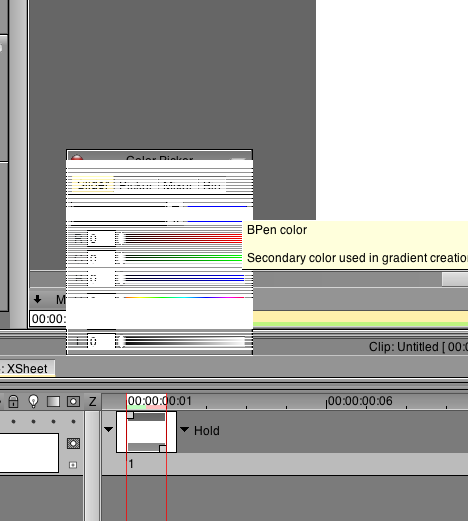Click the gradient opacity icon in timeline header
The height and width of the screenshot is (521, 468).
click(53, 401)
